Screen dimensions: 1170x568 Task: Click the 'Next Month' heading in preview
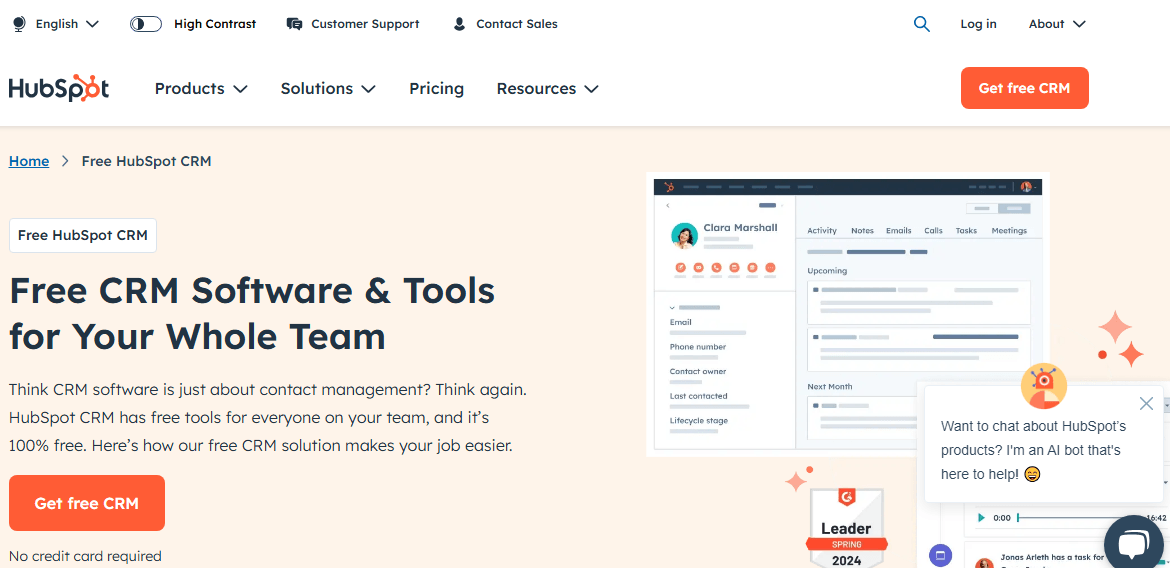click(x=830, y=387)
